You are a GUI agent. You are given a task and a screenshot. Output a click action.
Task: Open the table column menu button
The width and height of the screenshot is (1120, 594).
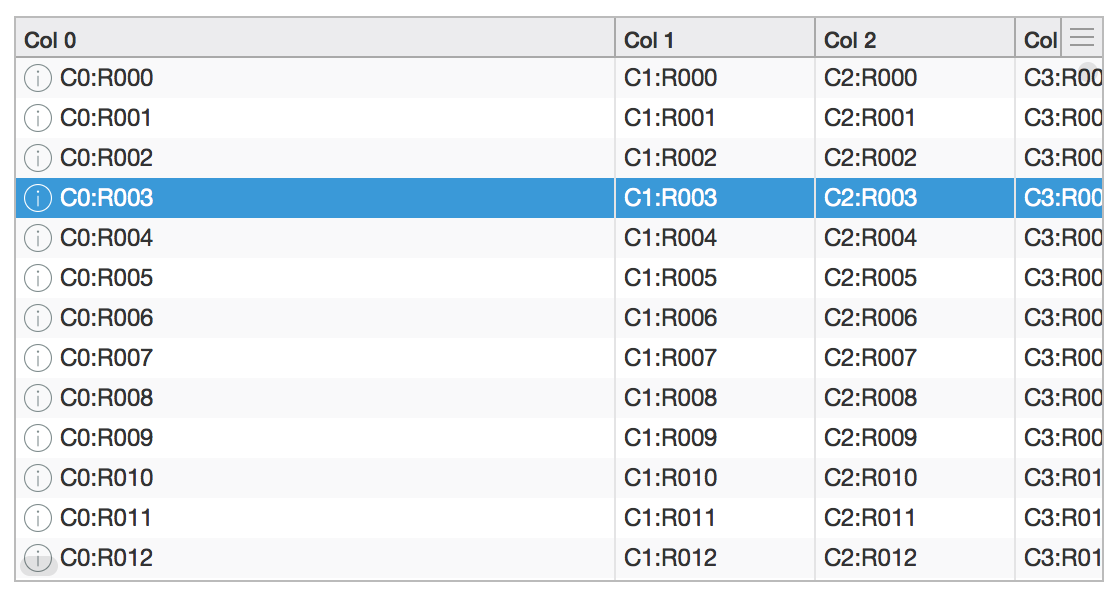click(1082, 37)
